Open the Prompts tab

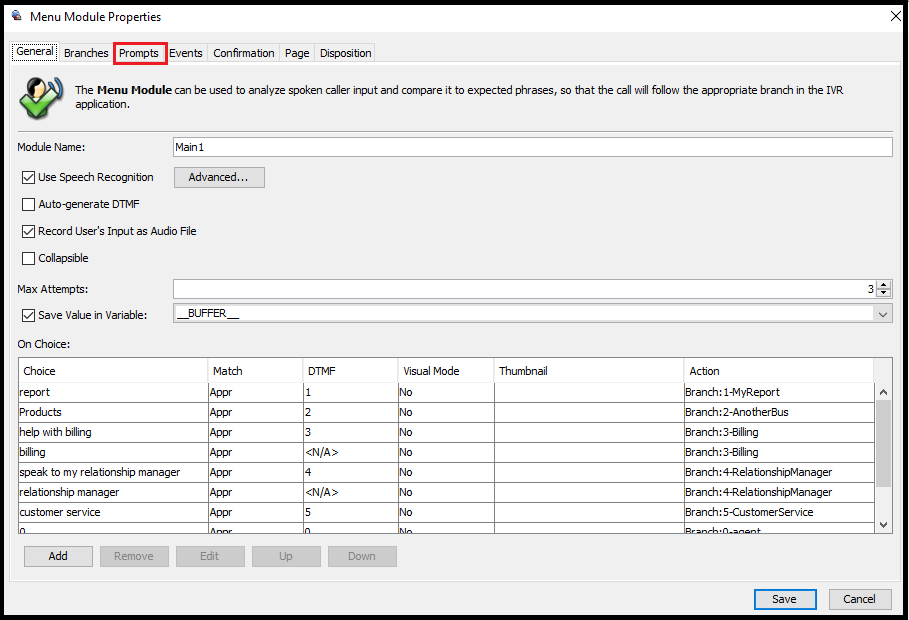coord(139,53)
